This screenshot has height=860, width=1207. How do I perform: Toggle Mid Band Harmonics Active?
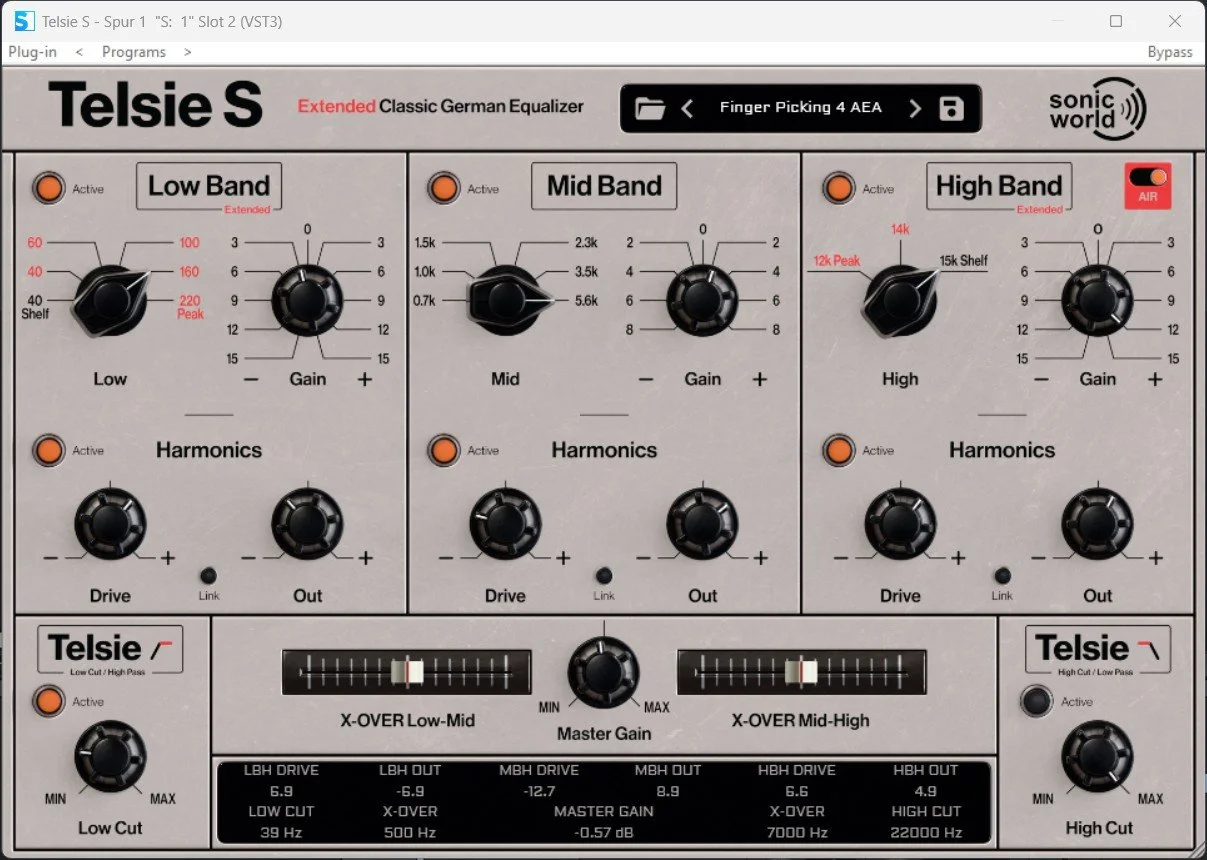point(443,450)
